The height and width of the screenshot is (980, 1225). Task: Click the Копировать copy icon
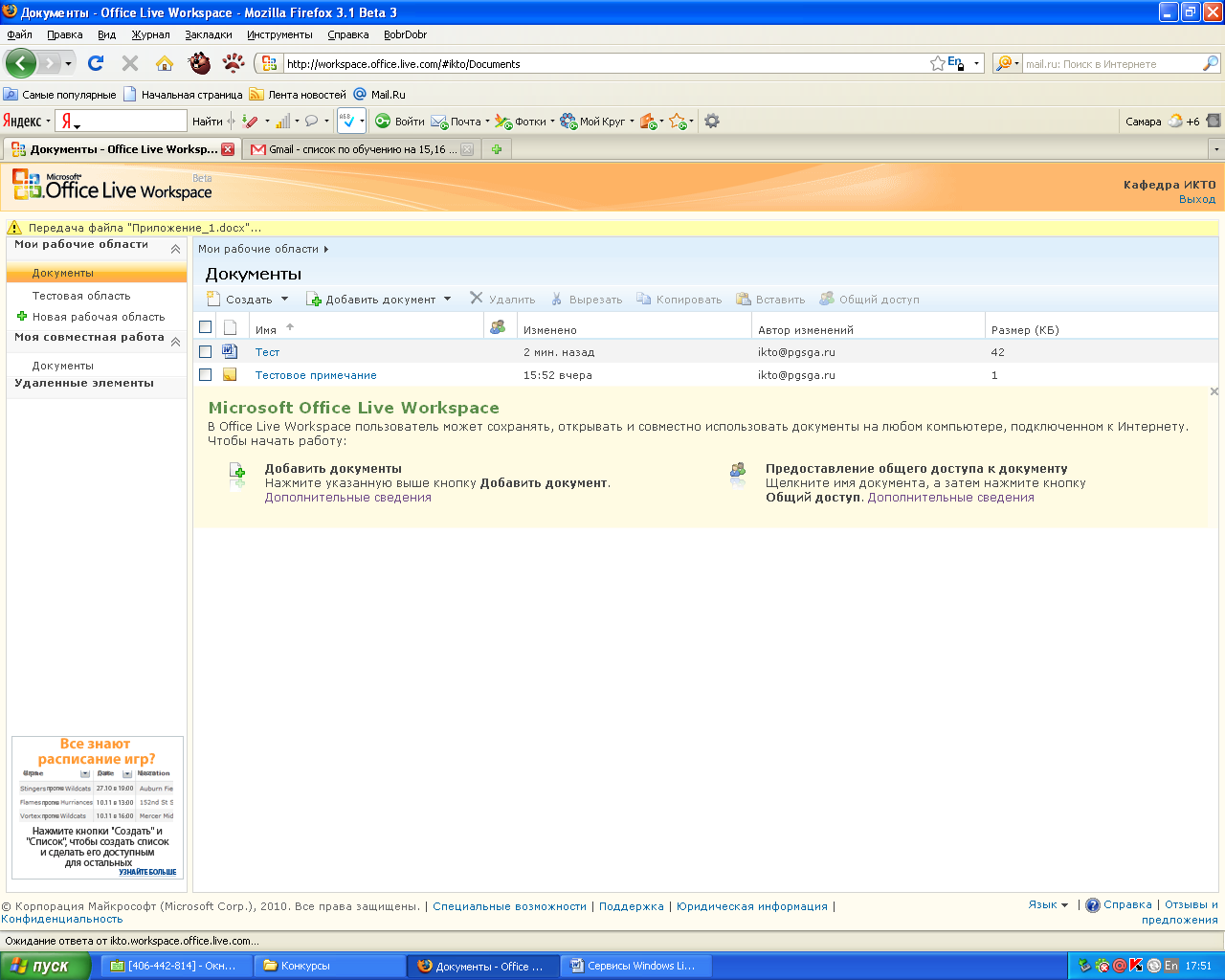[644, 299]
